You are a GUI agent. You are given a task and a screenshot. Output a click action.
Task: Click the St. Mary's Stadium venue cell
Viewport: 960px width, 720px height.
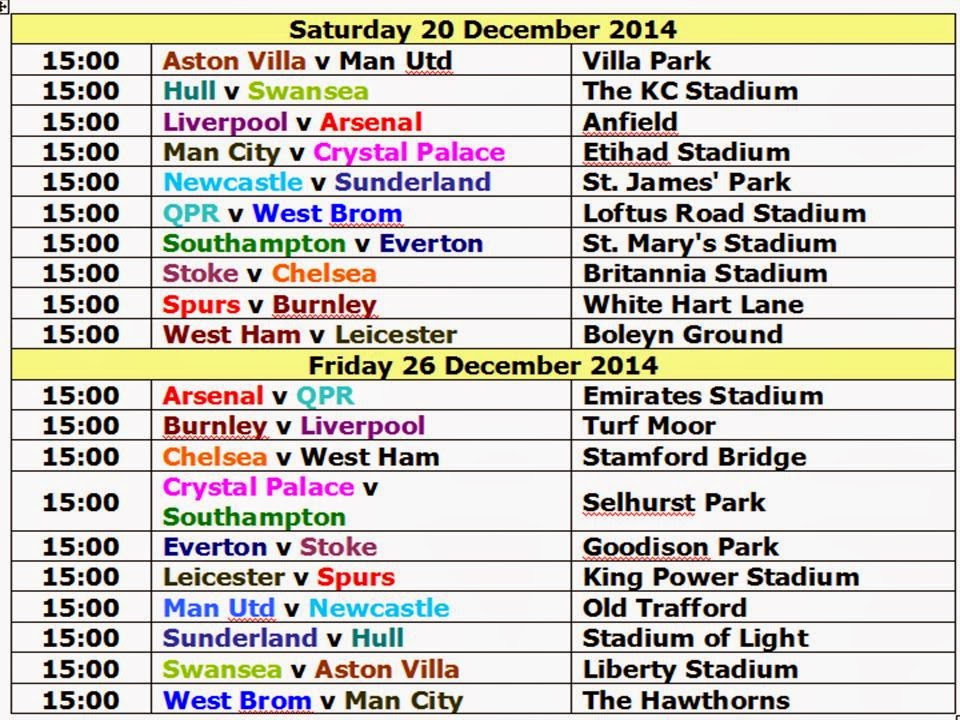point(763,242)
